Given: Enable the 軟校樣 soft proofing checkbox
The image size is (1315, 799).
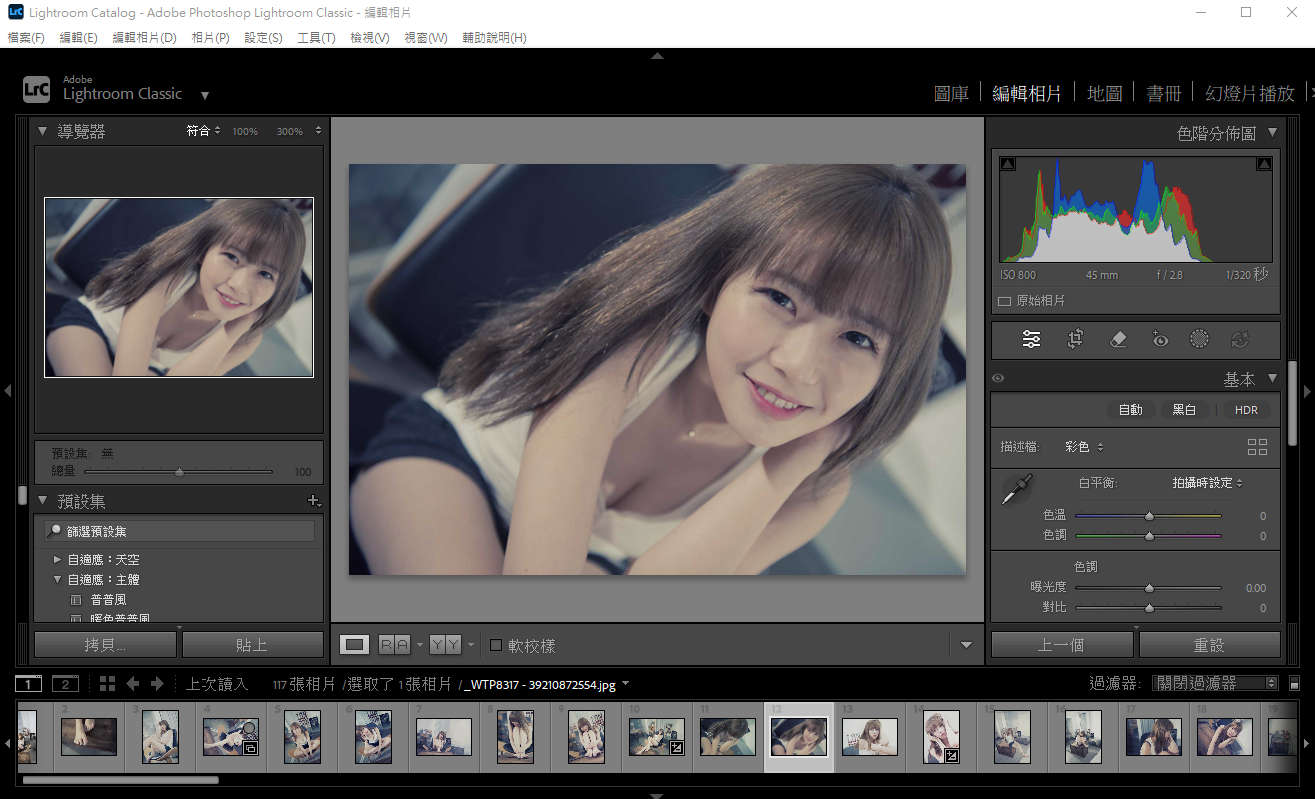Looking at the screenshot, I should 496,645.
